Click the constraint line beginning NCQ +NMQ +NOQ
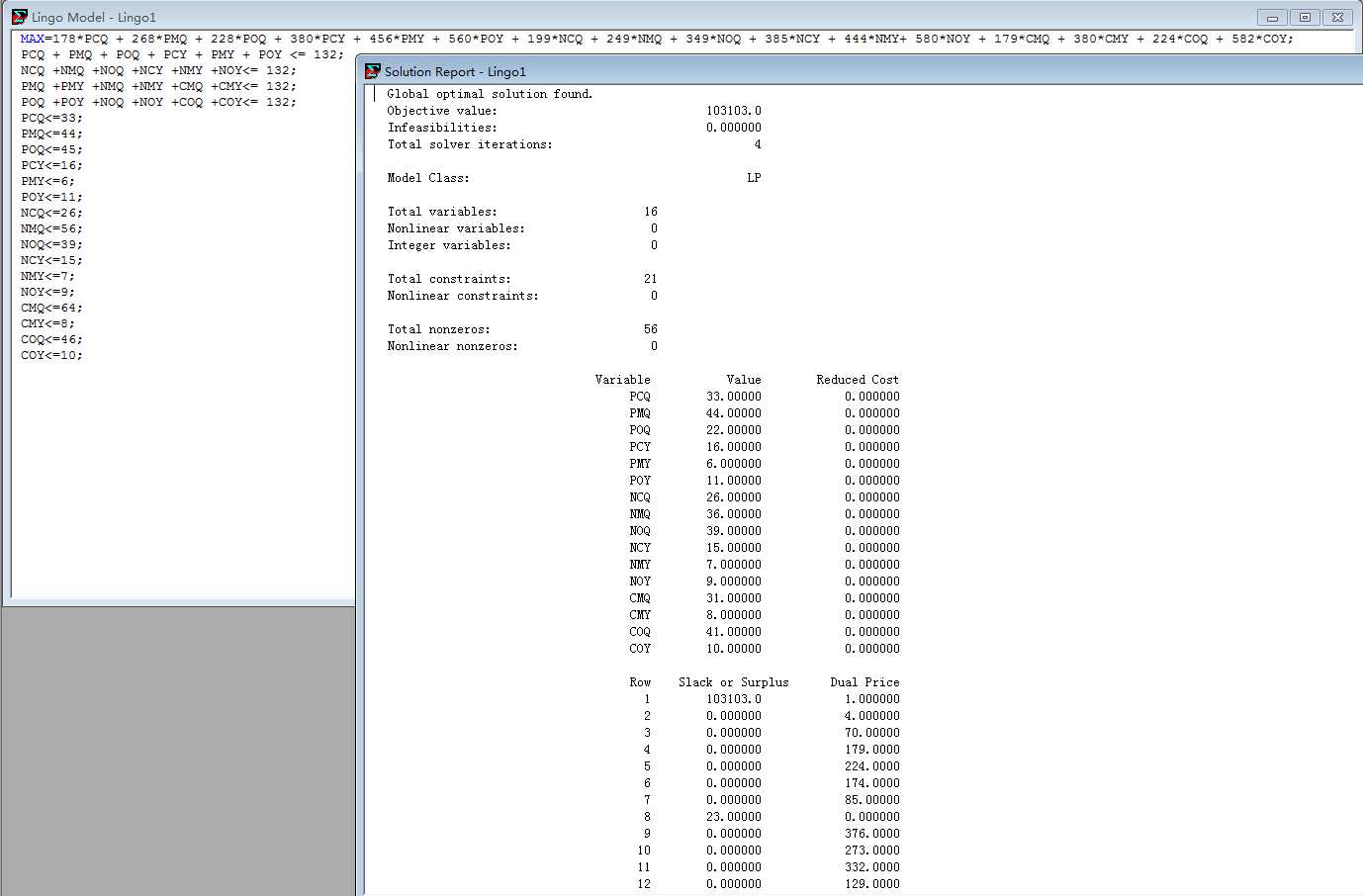Screen dimensions: 1363x896 (158, 70)
